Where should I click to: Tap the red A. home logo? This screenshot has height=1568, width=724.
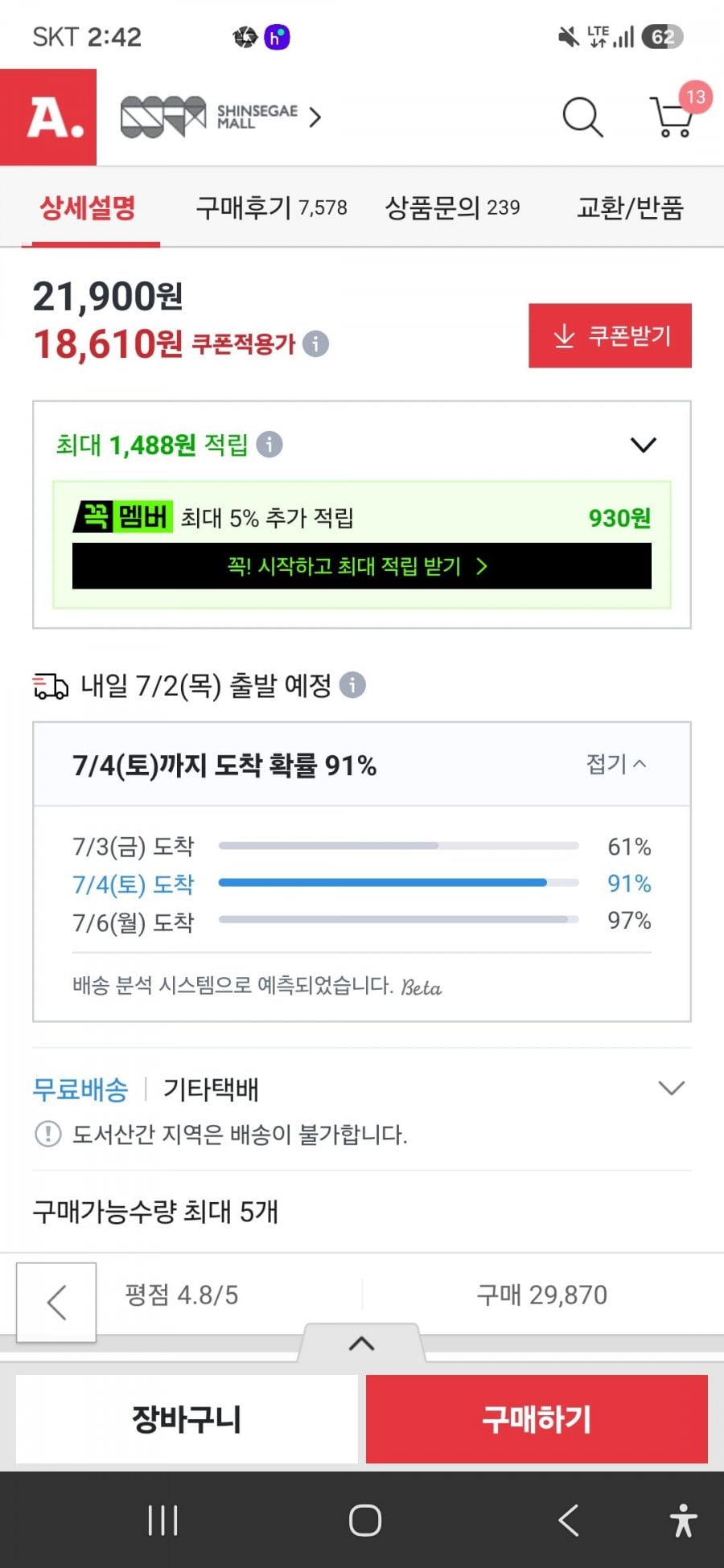point(48,117)
